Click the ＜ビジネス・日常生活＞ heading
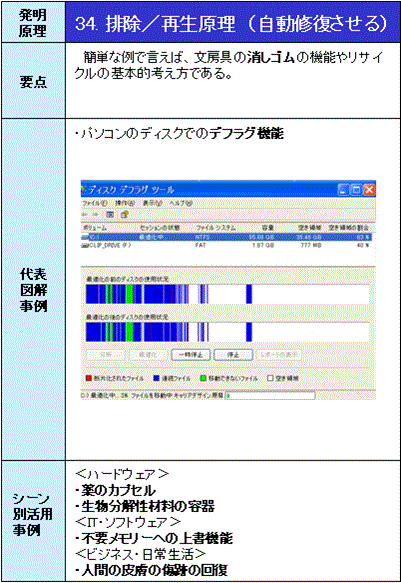 point(140,554)
